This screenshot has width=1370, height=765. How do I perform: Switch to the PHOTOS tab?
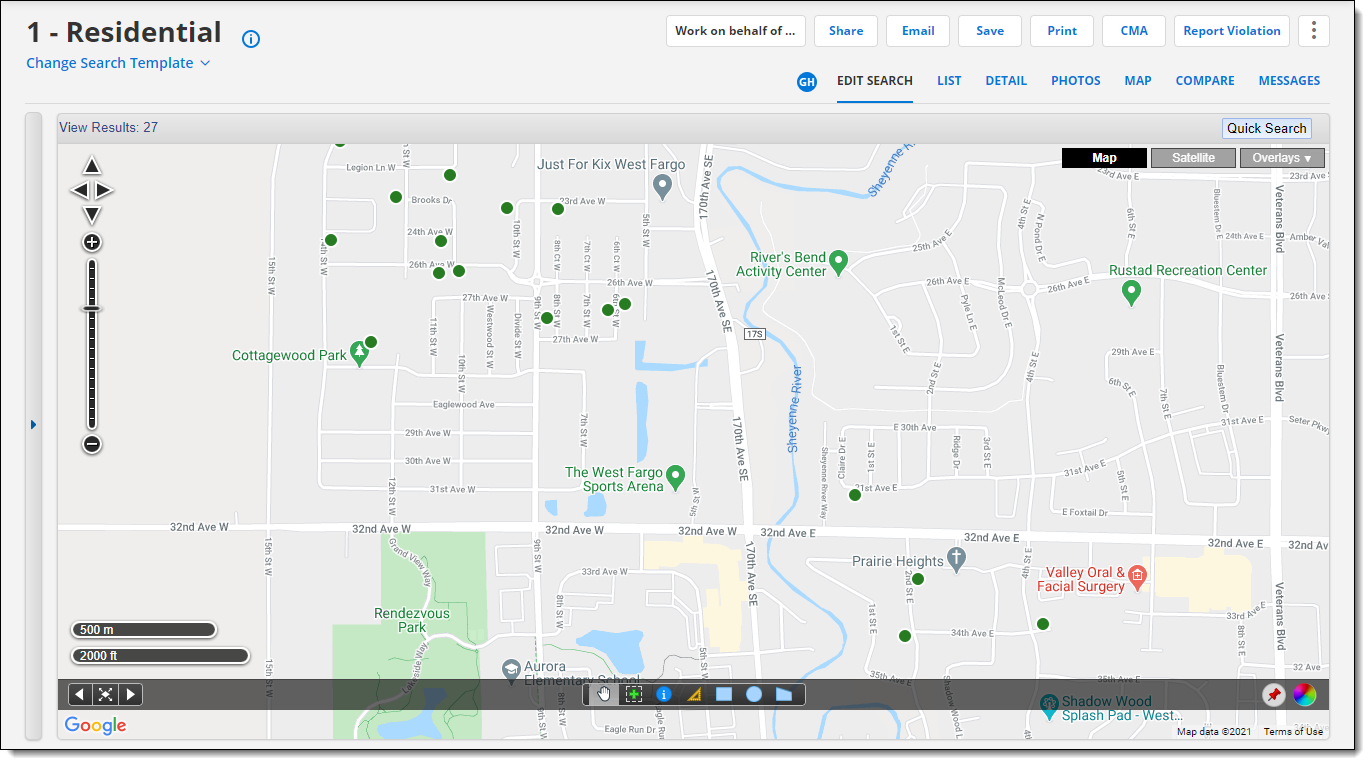coord(1076,81)
